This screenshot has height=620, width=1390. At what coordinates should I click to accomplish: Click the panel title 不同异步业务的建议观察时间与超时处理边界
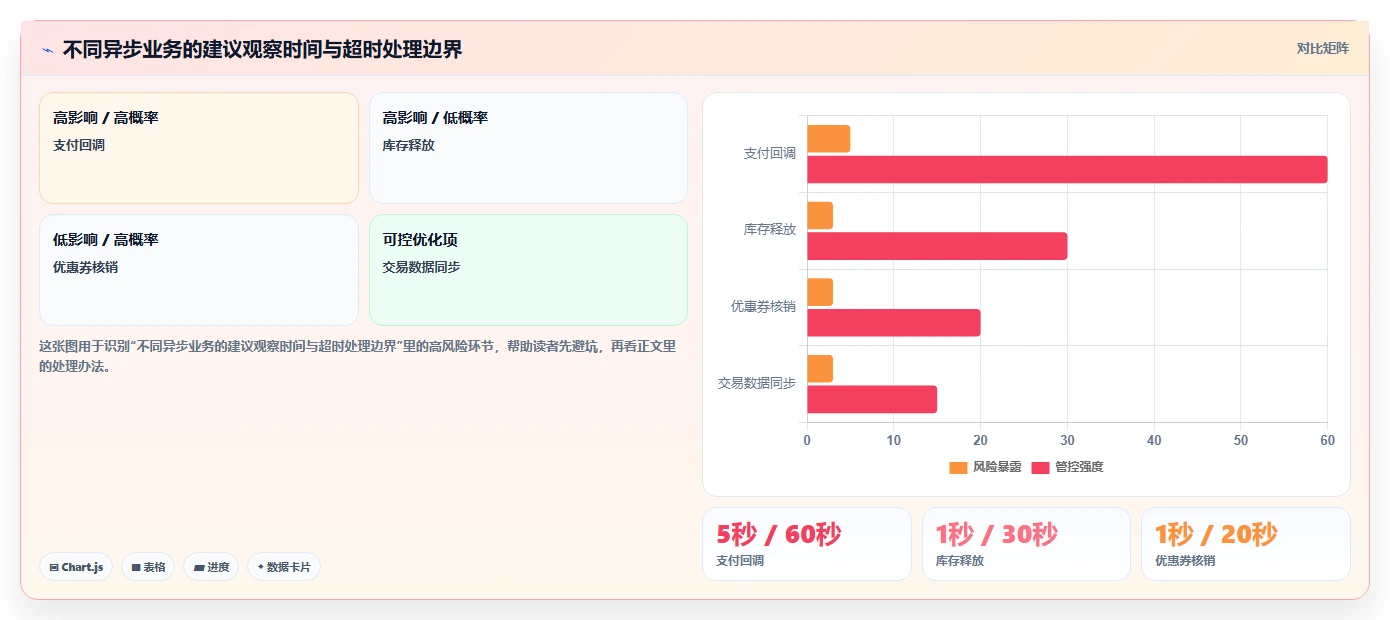pos(262,49)
